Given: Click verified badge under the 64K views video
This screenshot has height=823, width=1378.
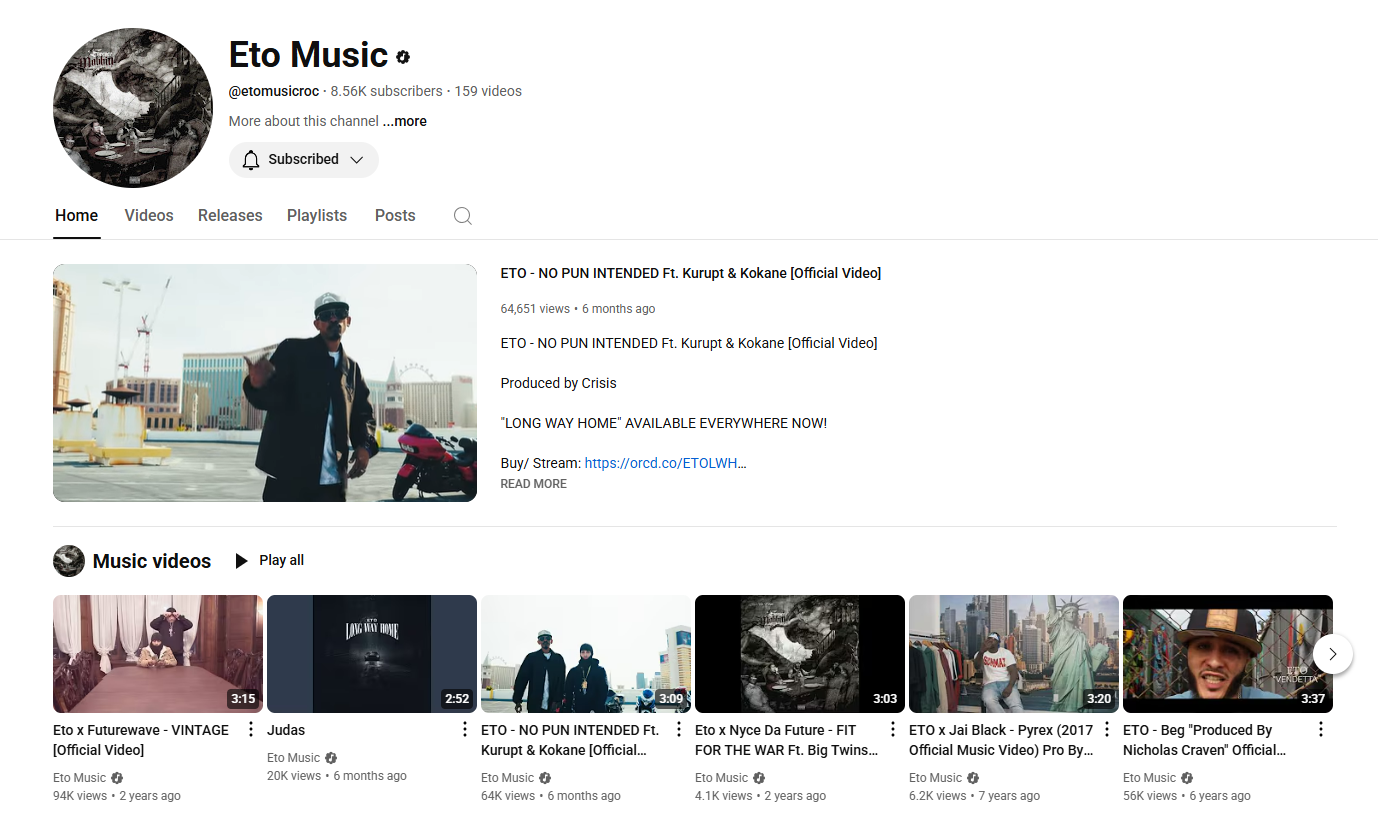Looking at the screenshot, I should [x=545, y=778].
